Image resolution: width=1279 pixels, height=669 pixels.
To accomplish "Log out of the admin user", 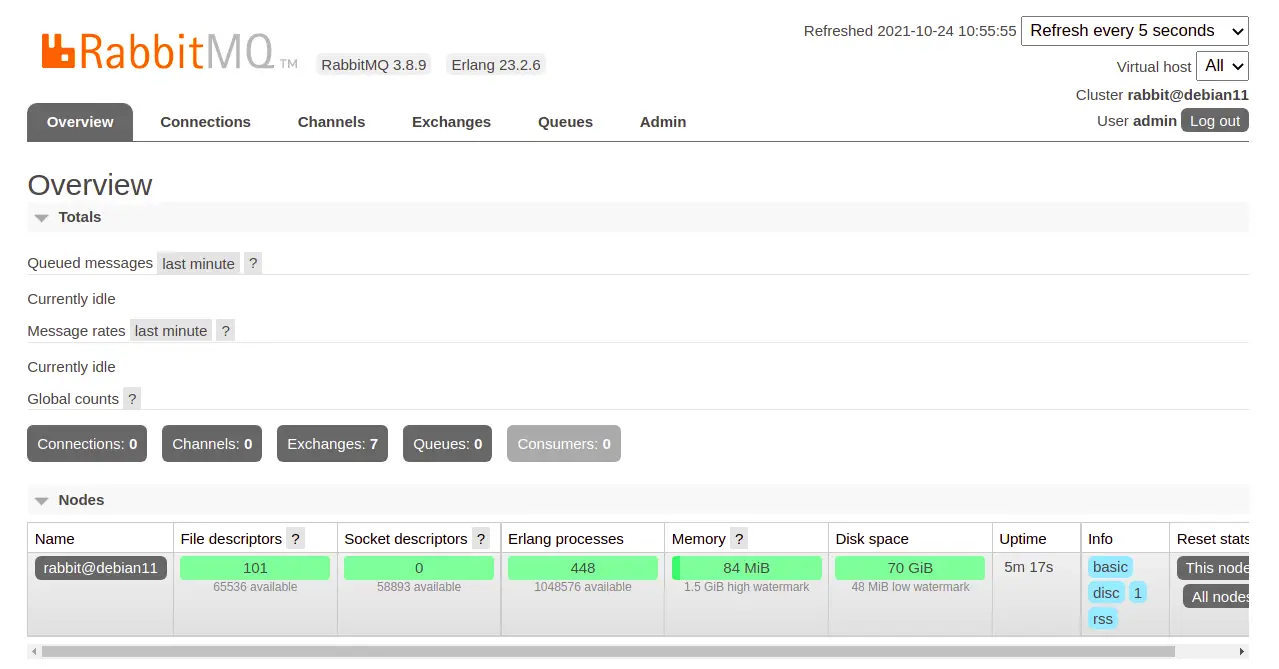I will (1215, 121).
